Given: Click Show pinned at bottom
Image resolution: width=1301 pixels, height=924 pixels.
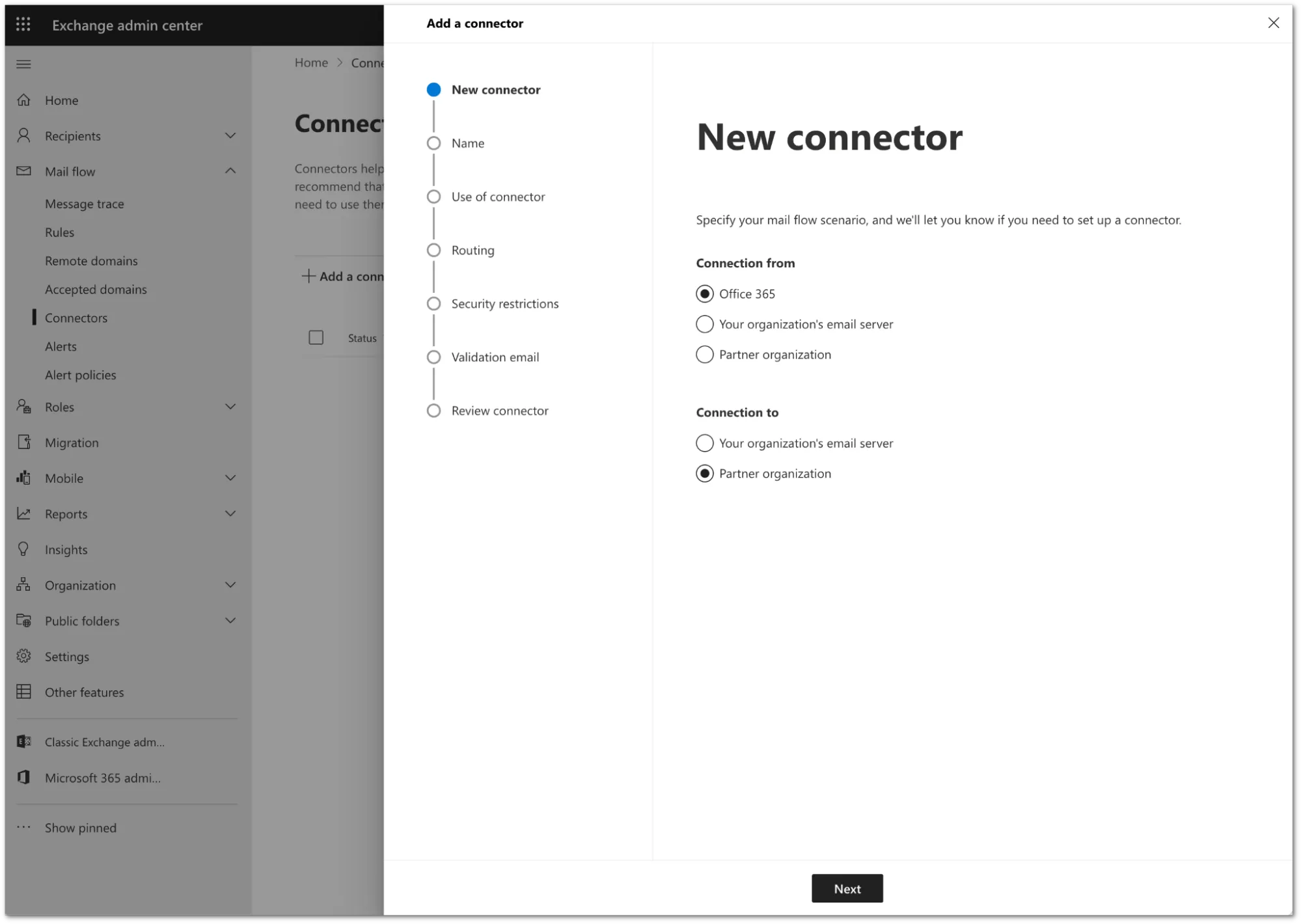Looking at the screenshot, I should 80,827.
